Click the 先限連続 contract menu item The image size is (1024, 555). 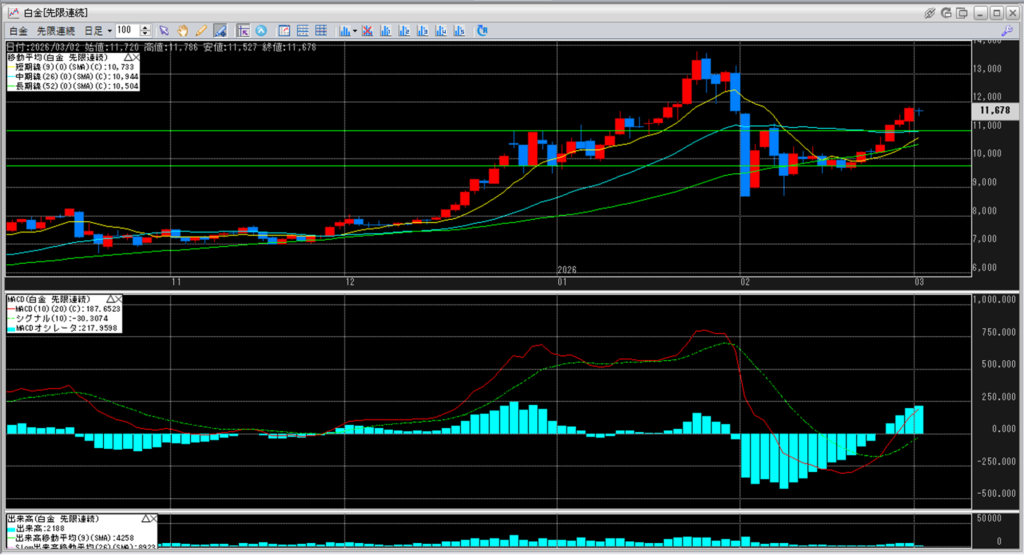(56, 30)
